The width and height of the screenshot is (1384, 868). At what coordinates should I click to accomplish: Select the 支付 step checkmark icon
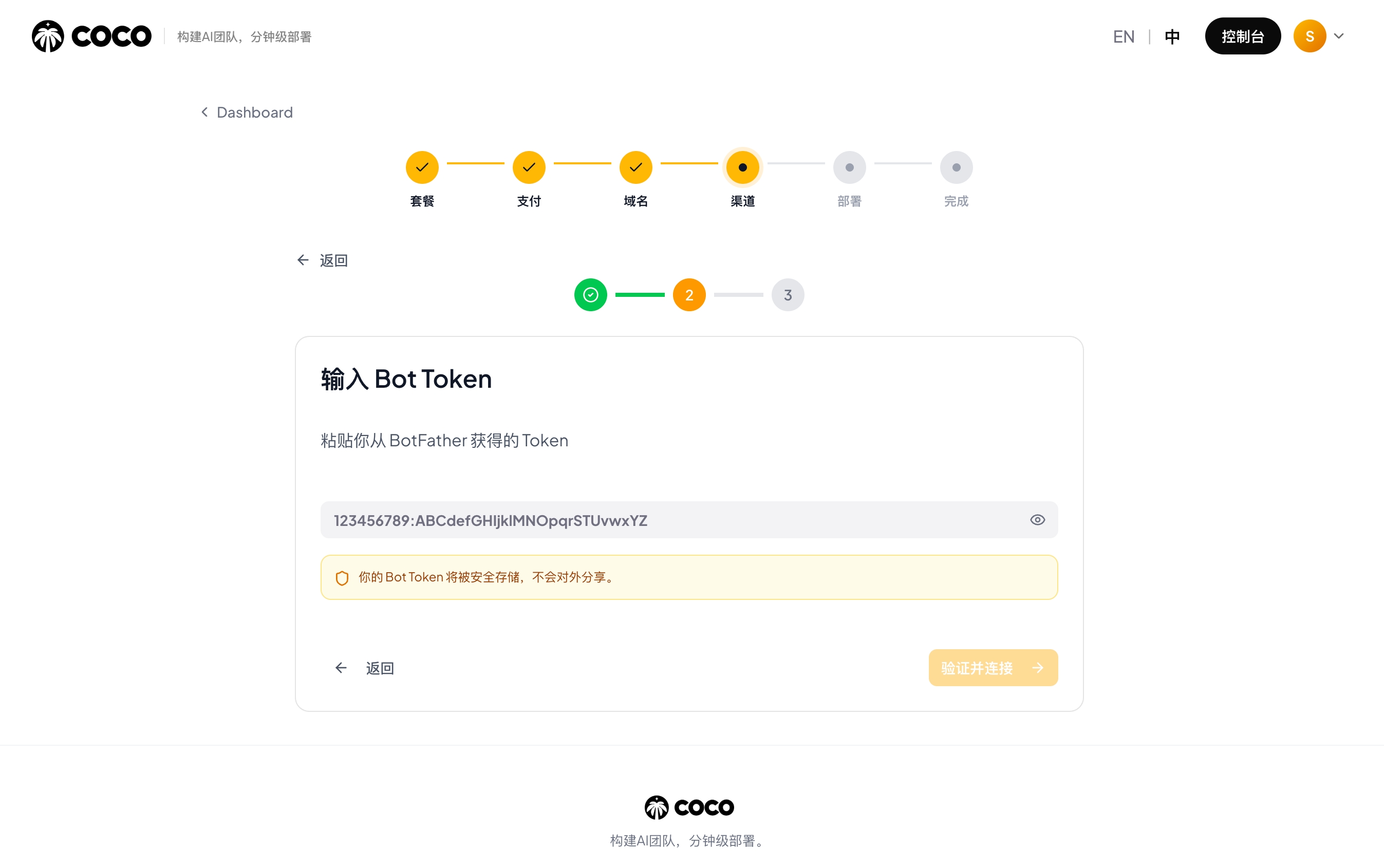coord(528,167)
